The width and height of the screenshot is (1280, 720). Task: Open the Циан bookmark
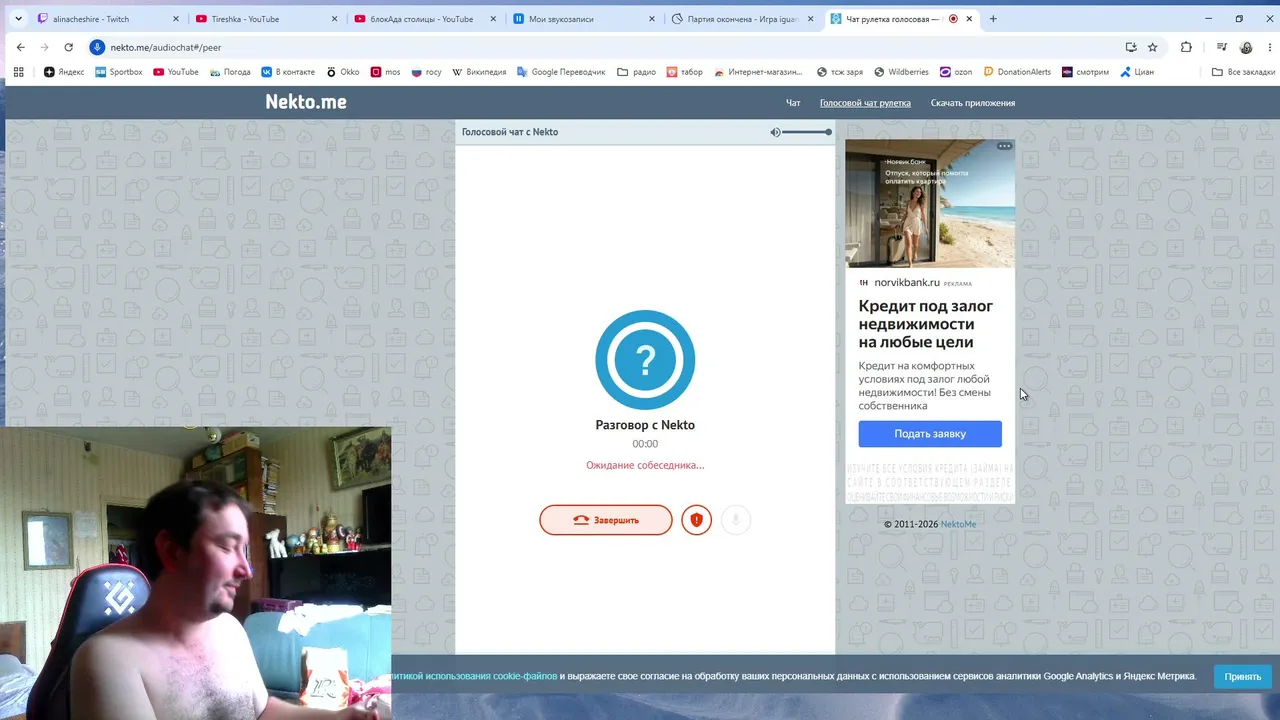(x=1136, y=72)
